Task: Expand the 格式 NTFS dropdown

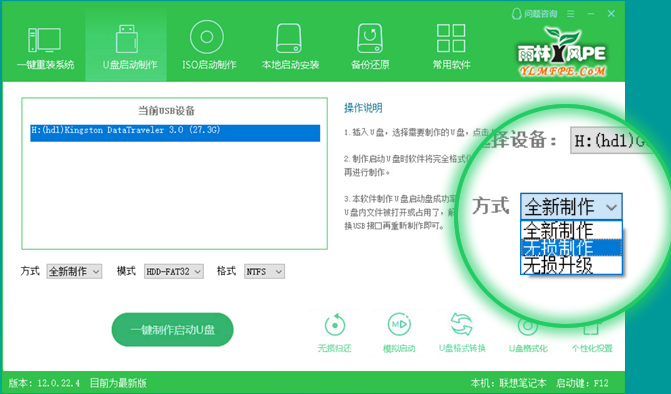Action: click(264, 271)
